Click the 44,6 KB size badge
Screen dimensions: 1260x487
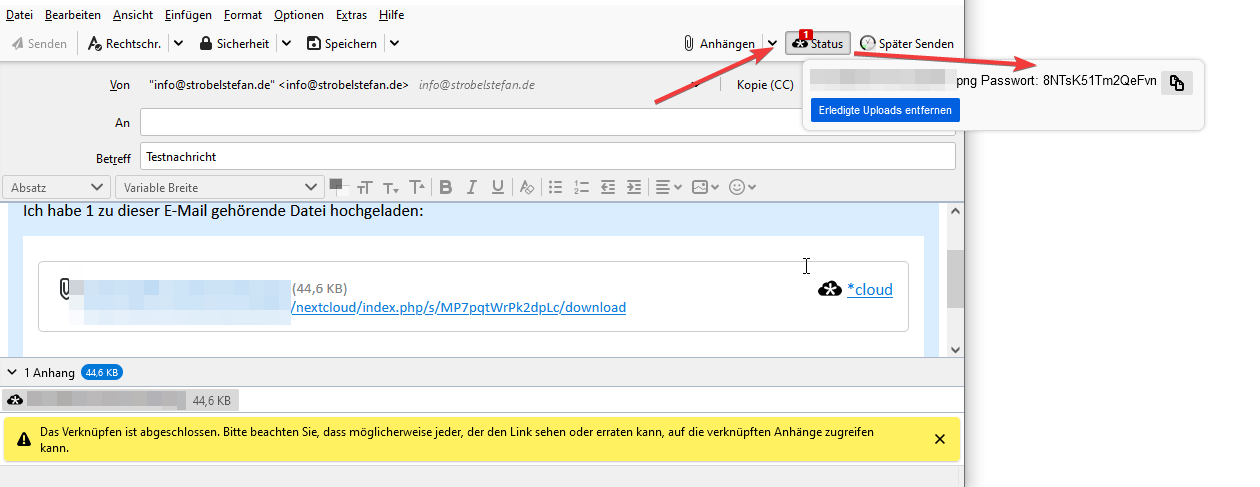tap(102, 372)
